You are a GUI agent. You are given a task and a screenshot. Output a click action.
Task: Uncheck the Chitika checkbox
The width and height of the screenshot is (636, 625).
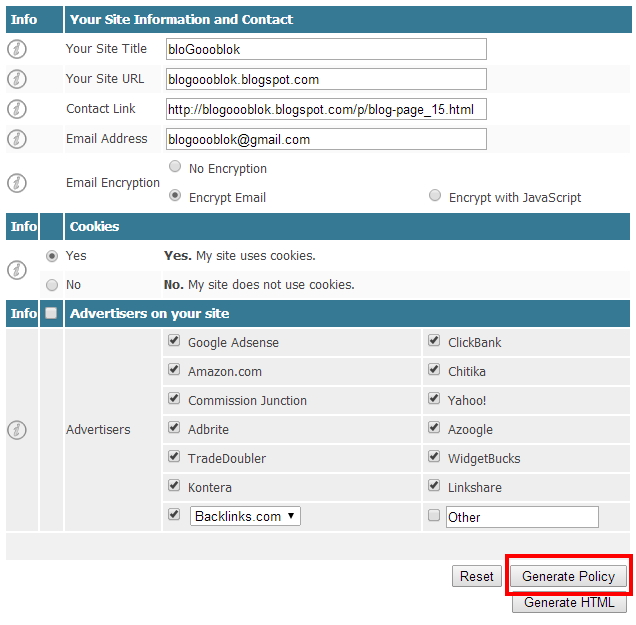(434, 369)
